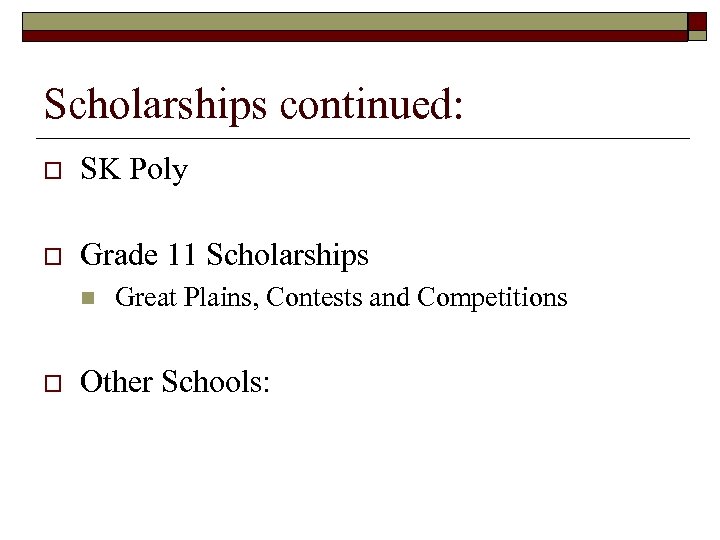Click the horizontal rule under the title

[x=360, y=137]
